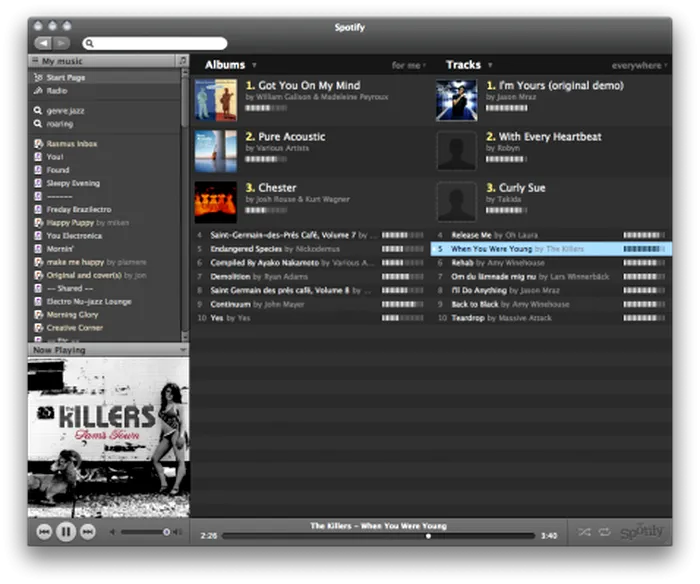Image resolution: width=700 pixels, height=584 pixels.
Task: Open the Original and cover(s) playlist
Action: (x=104, y=275)
